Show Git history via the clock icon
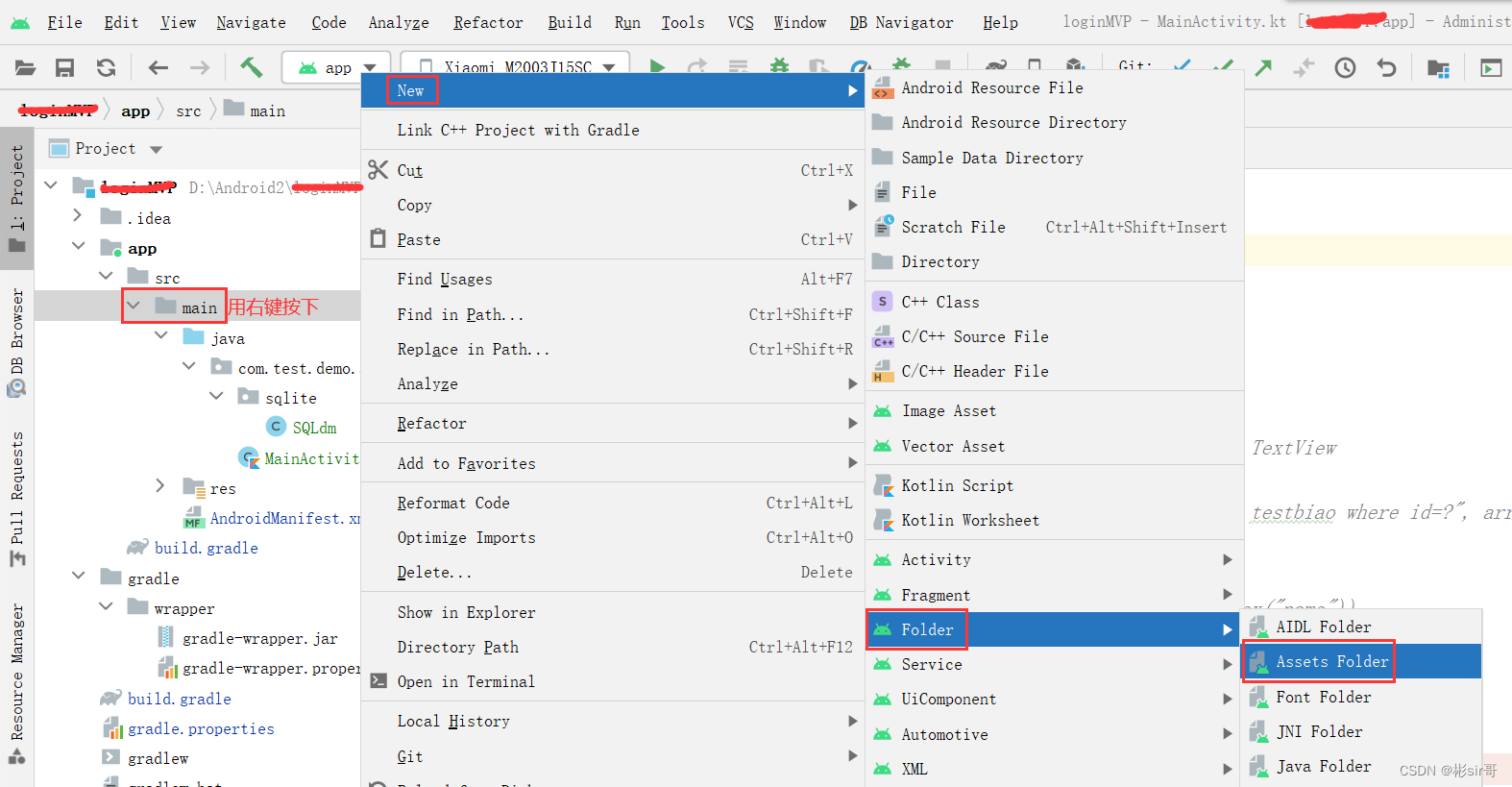This screenshot has width=1512, height=787. coord(1345,67)
